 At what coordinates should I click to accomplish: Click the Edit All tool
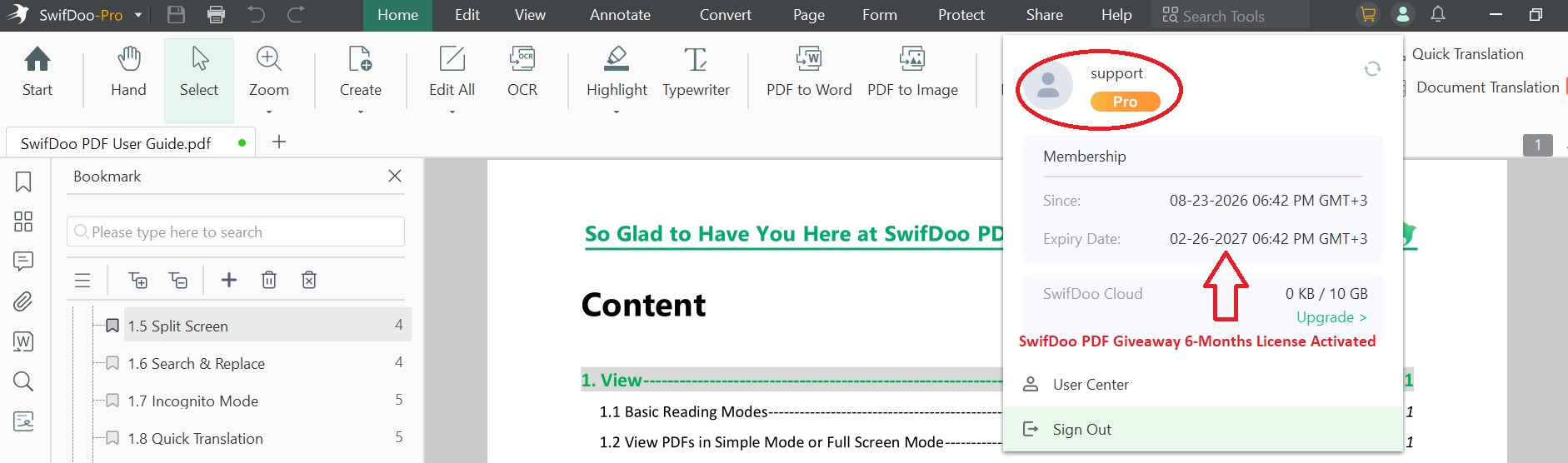452,72
